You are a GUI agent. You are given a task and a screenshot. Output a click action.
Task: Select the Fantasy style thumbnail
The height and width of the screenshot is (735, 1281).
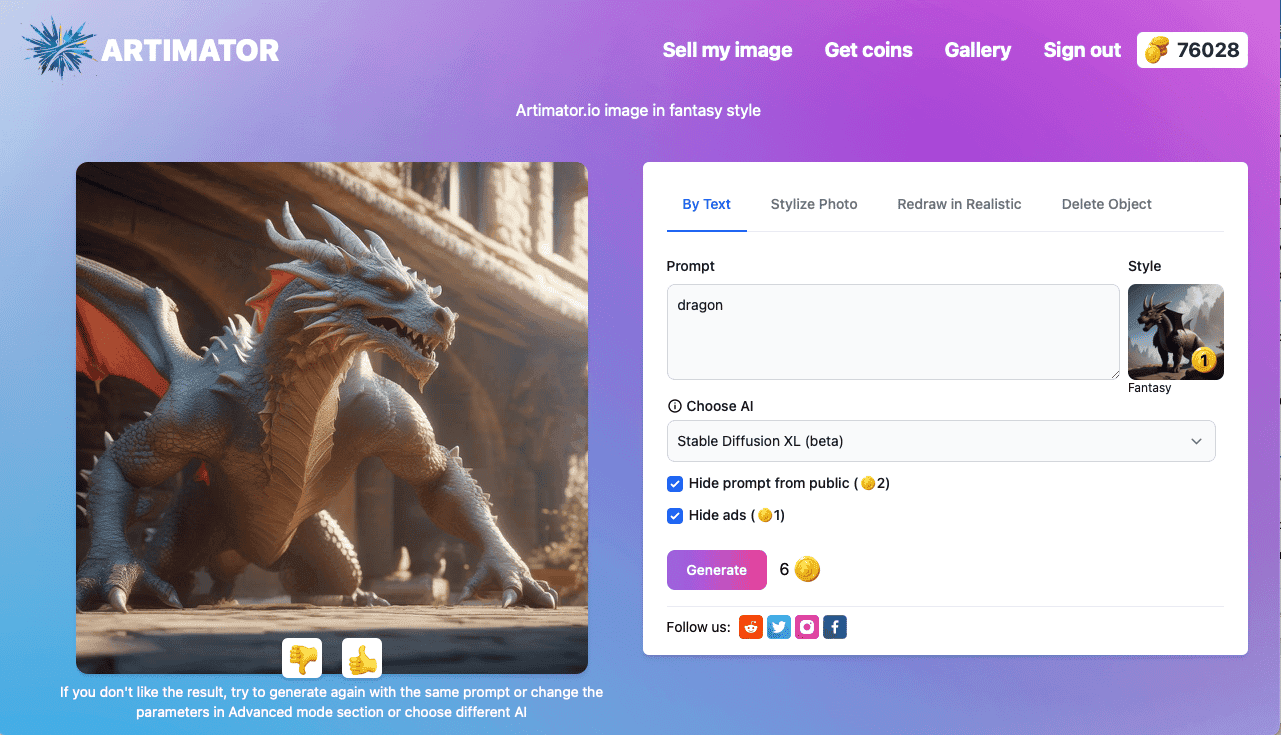(x=1175, y=332)
